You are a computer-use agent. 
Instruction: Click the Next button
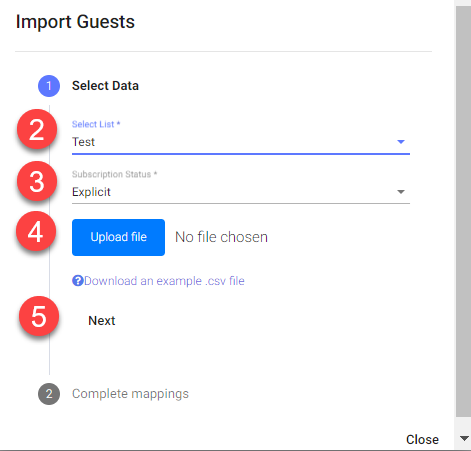pos(102,321)
